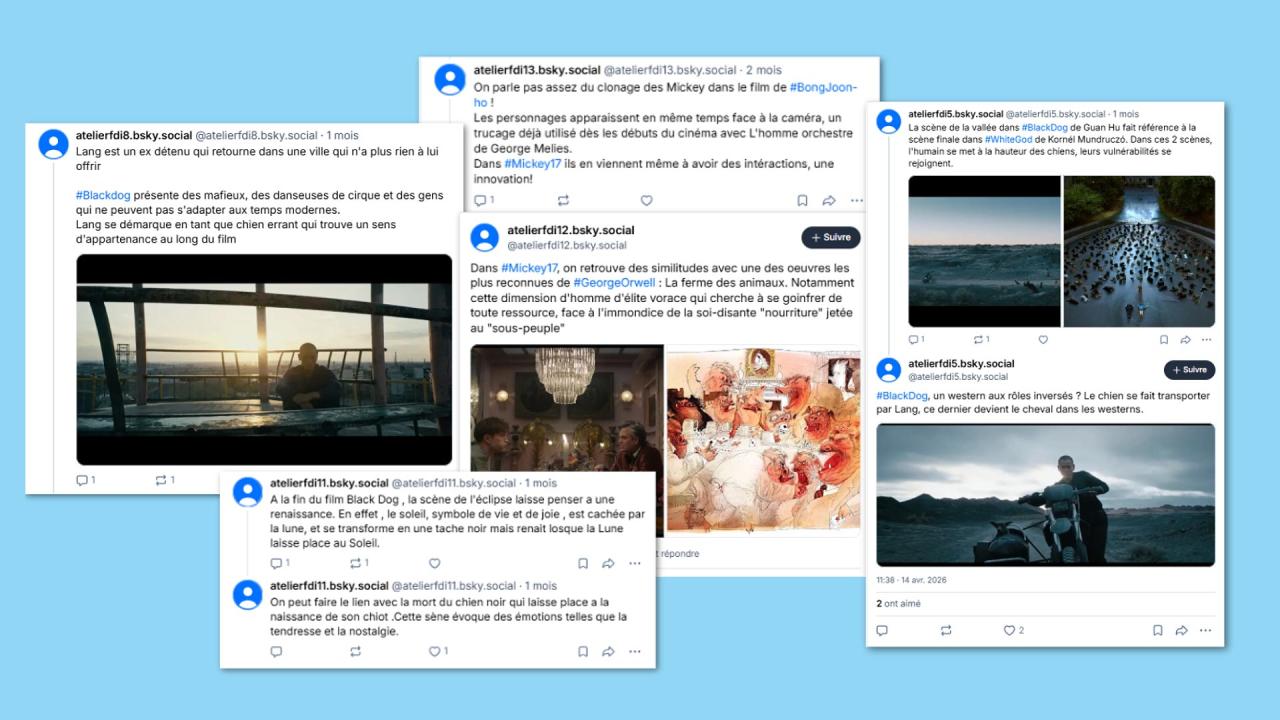The width and height of the screenshot is (1280, 720).
Task: View the dogs street image from White God
Action: click(1139, 251)
